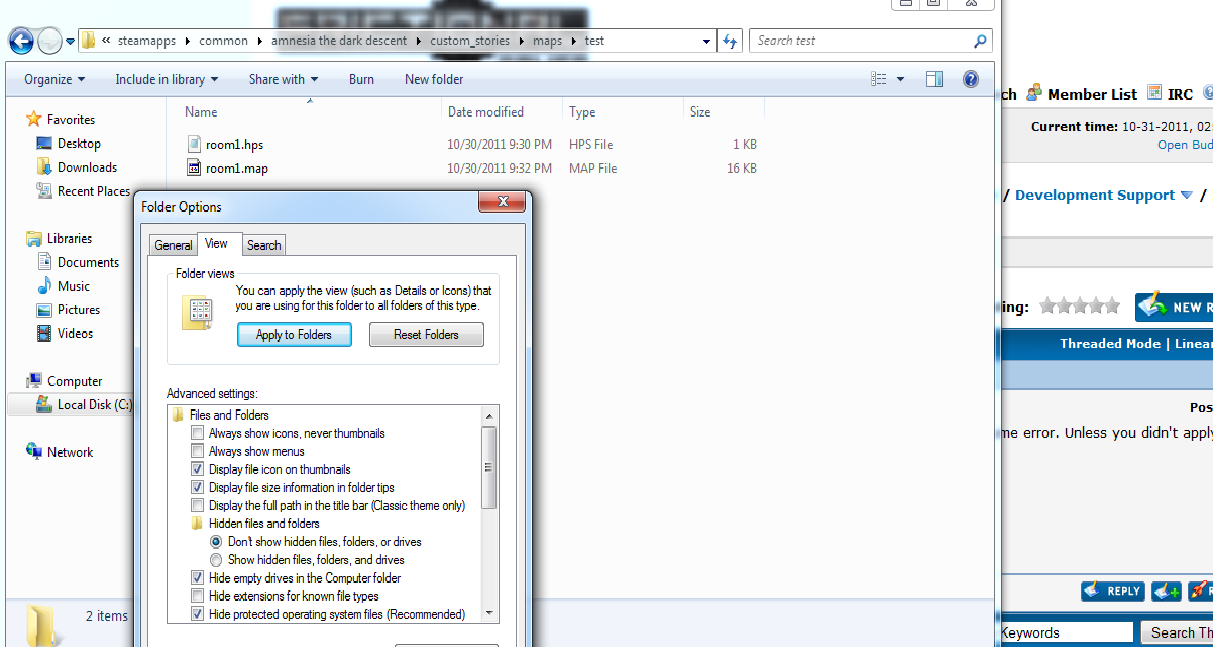Check Hide extensions for known file types

point(198,596)
